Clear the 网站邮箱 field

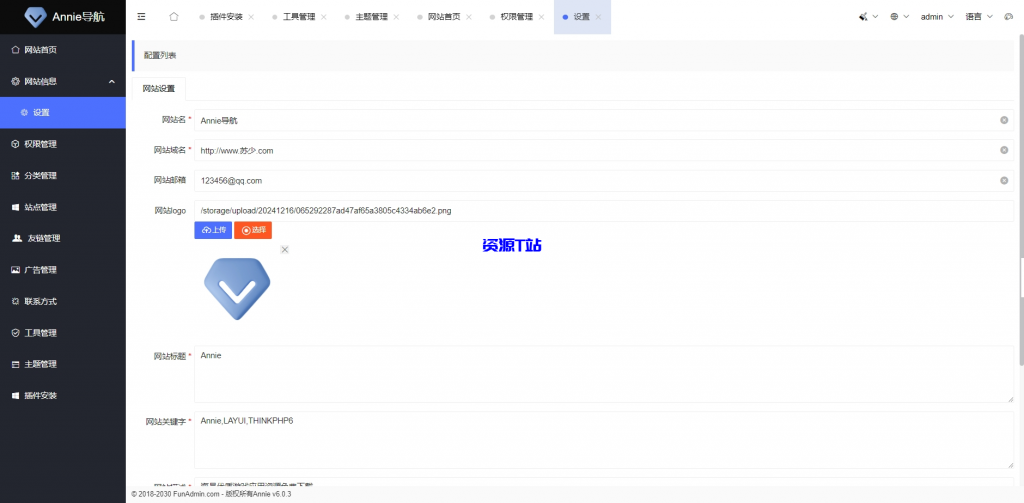coord(1004,180)
